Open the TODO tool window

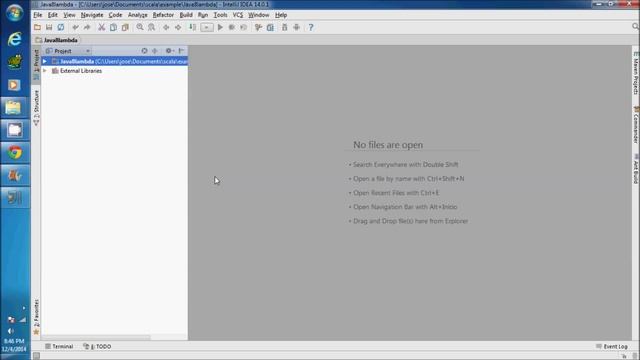tap(97, 346)
